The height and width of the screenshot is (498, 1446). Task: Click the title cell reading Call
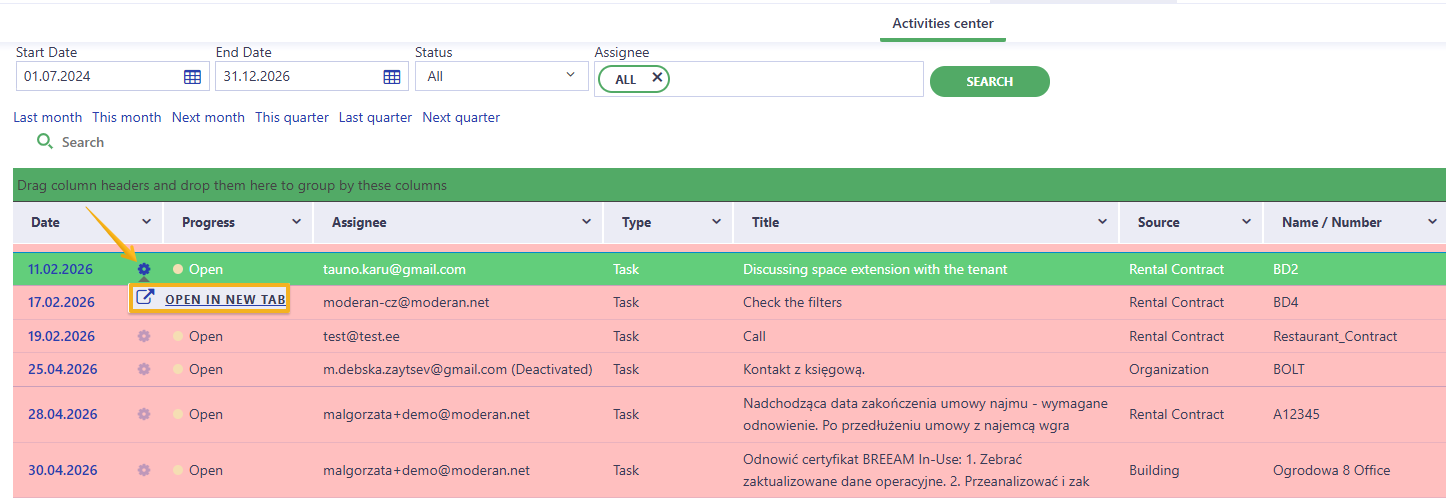(754, 336)
